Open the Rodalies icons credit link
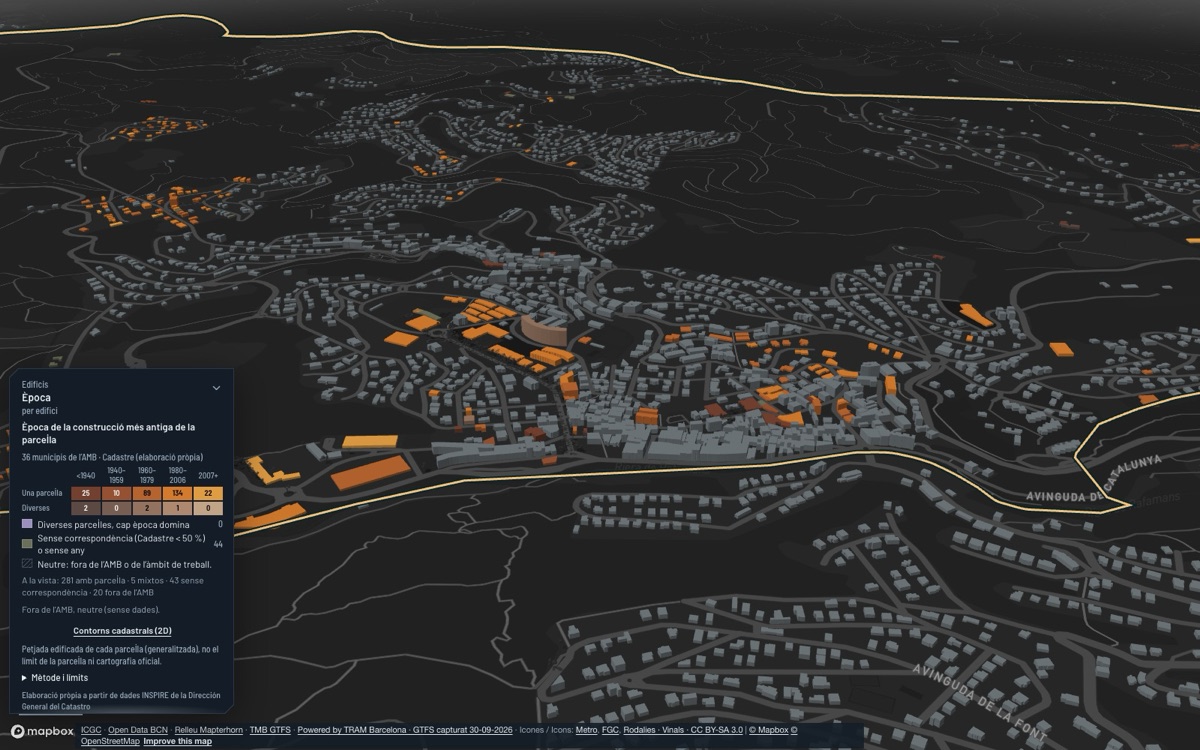 639,730
